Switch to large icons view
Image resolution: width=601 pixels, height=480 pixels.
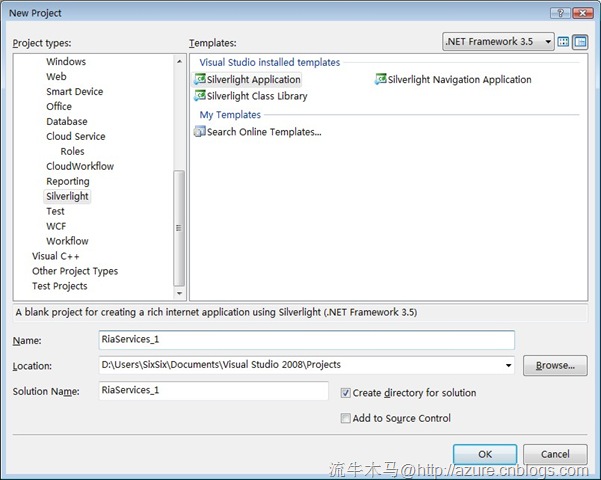(x=563, y=42)
